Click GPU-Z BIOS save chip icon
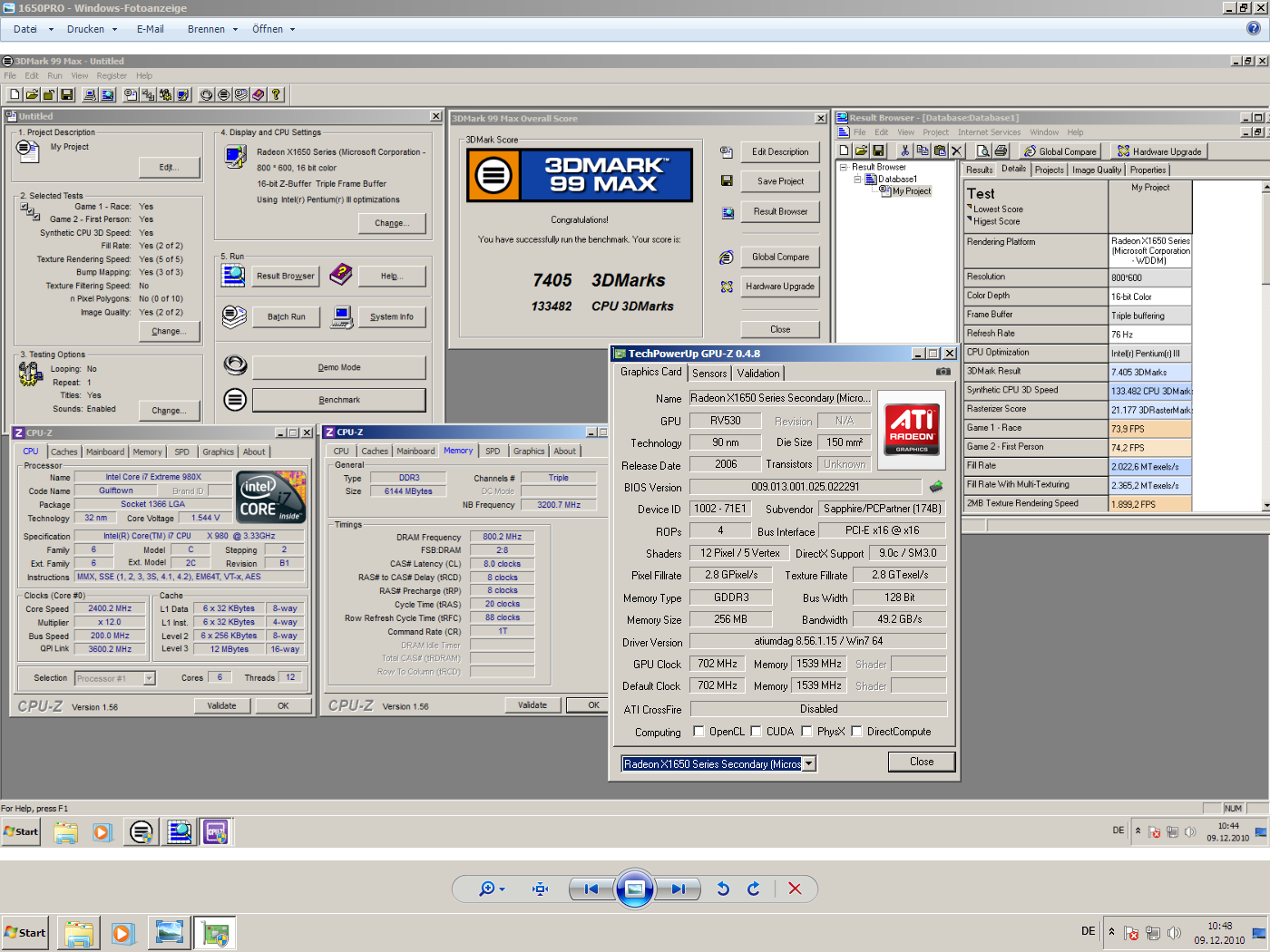The width and height of the screenshot is (1270, 952). [x=936, y=487]
